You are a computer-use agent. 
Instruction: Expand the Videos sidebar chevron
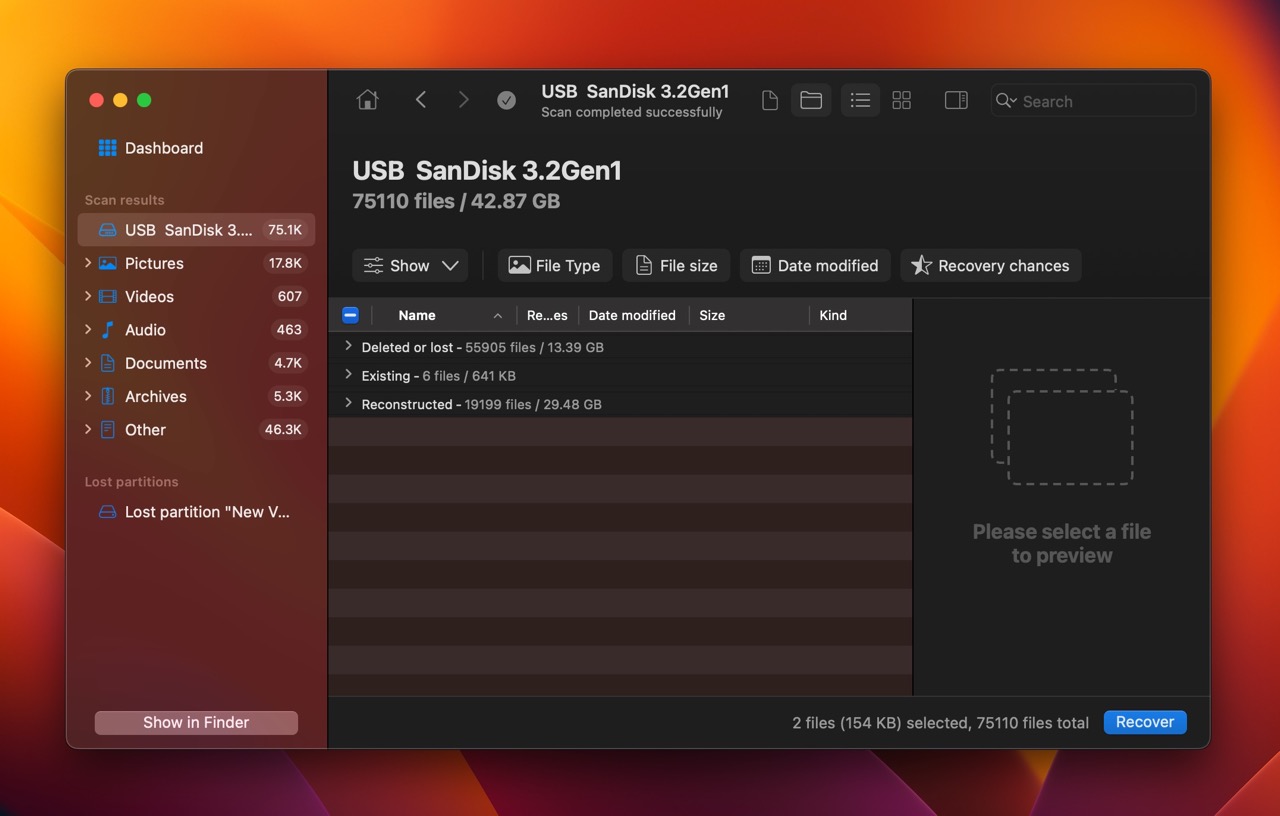[88, 296]
